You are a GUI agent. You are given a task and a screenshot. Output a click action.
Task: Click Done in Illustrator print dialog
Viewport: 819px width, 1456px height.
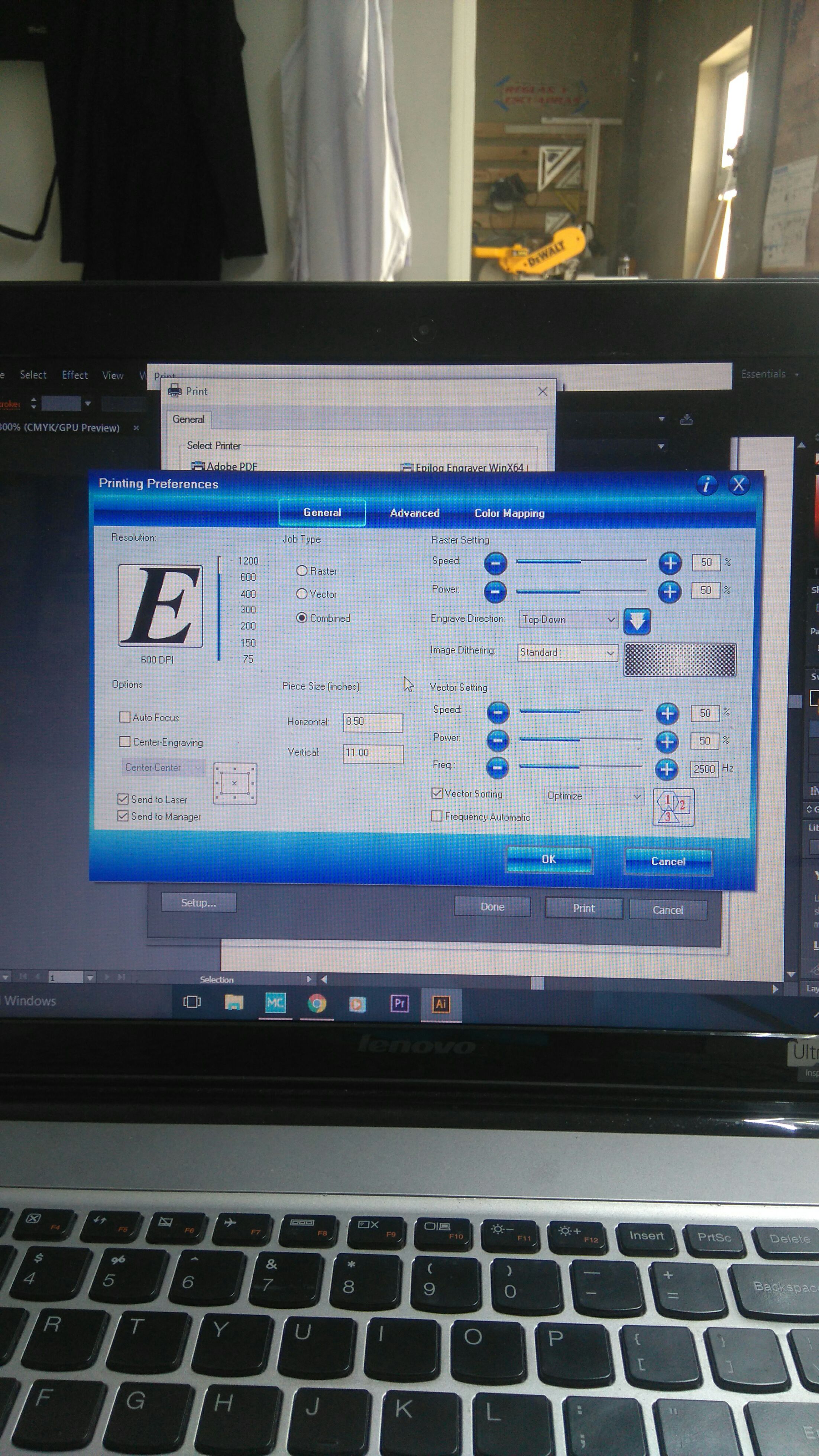492,907
